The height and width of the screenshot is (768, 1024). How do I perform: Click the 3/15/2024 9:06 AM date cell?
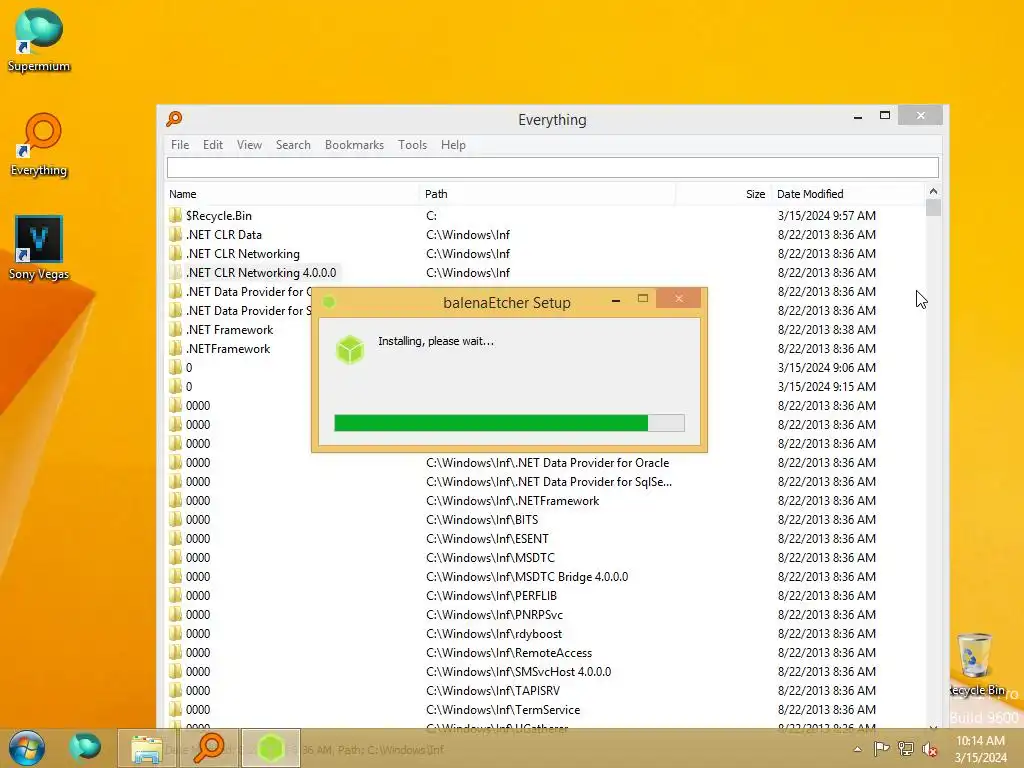(827, 368)
